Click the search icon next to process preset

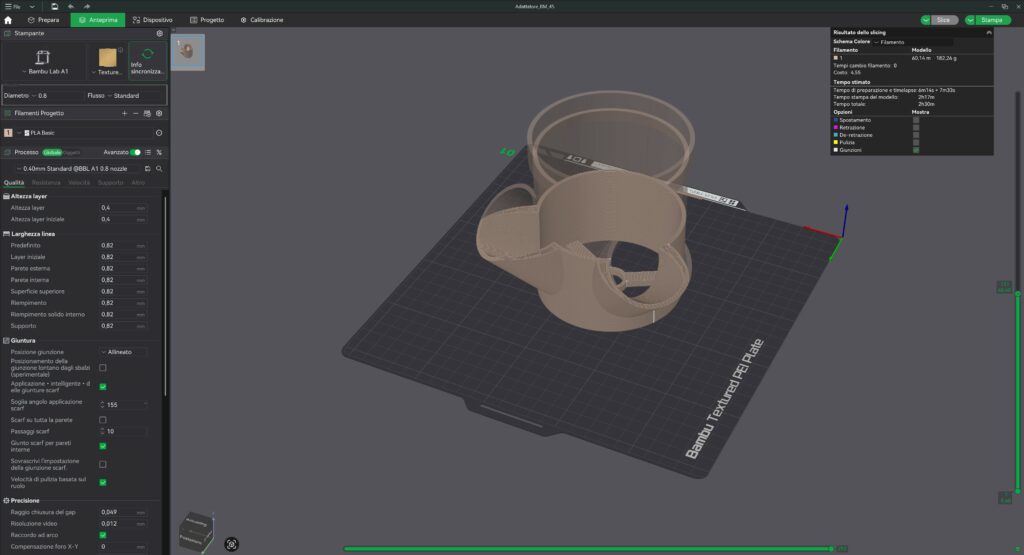[159, 169]
